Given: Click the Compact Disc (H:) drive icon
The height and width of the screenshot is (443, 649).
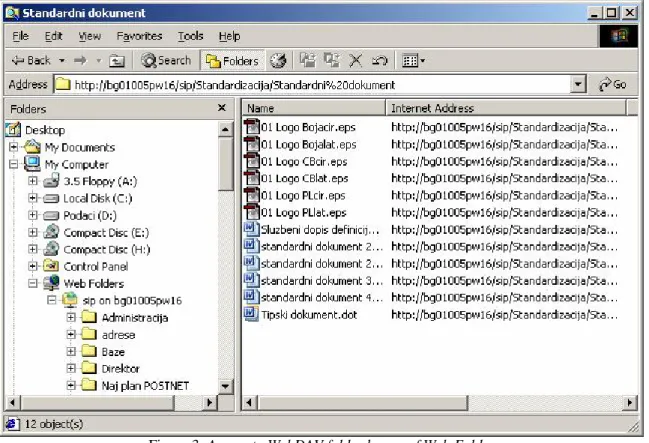Looking at the screenshot, I should click(x=51, y=249).
